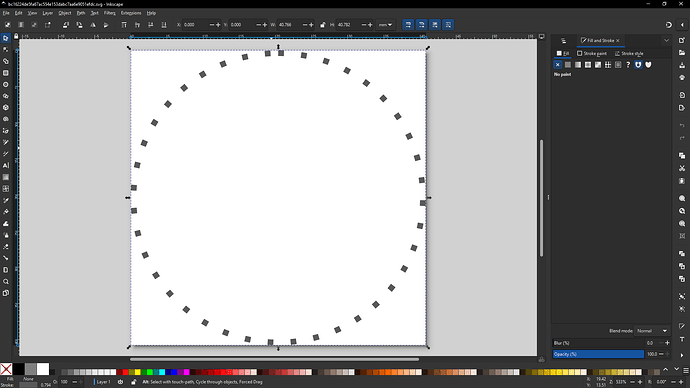Close the Fill and Stroke tab
Viewport: 690px width, 388px height.
click(x=618, y=40)
